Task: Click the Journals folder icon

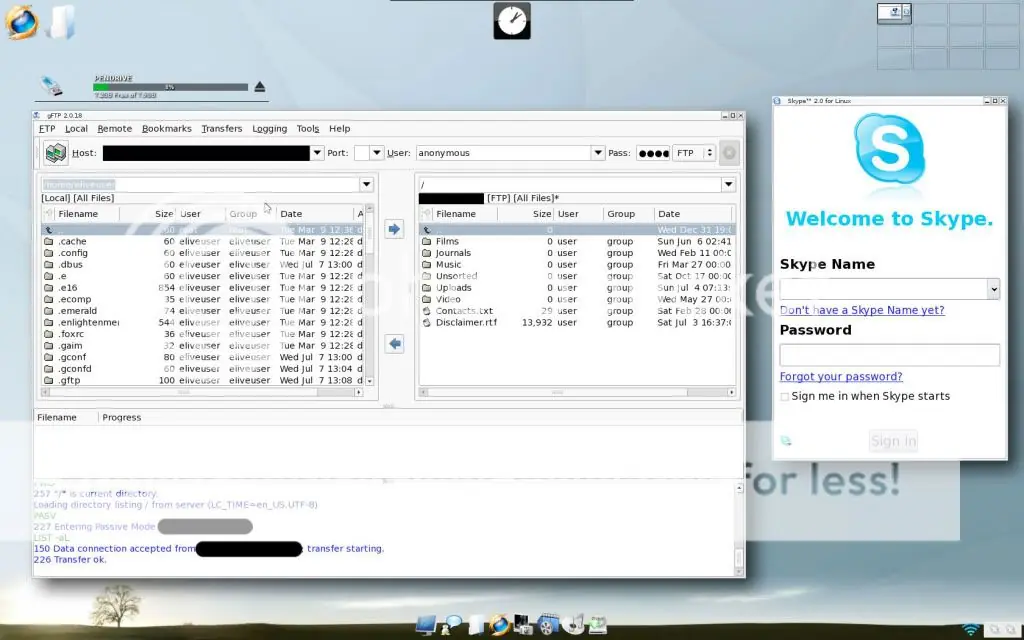Action: pyautogui.click(x=426, y=253)
